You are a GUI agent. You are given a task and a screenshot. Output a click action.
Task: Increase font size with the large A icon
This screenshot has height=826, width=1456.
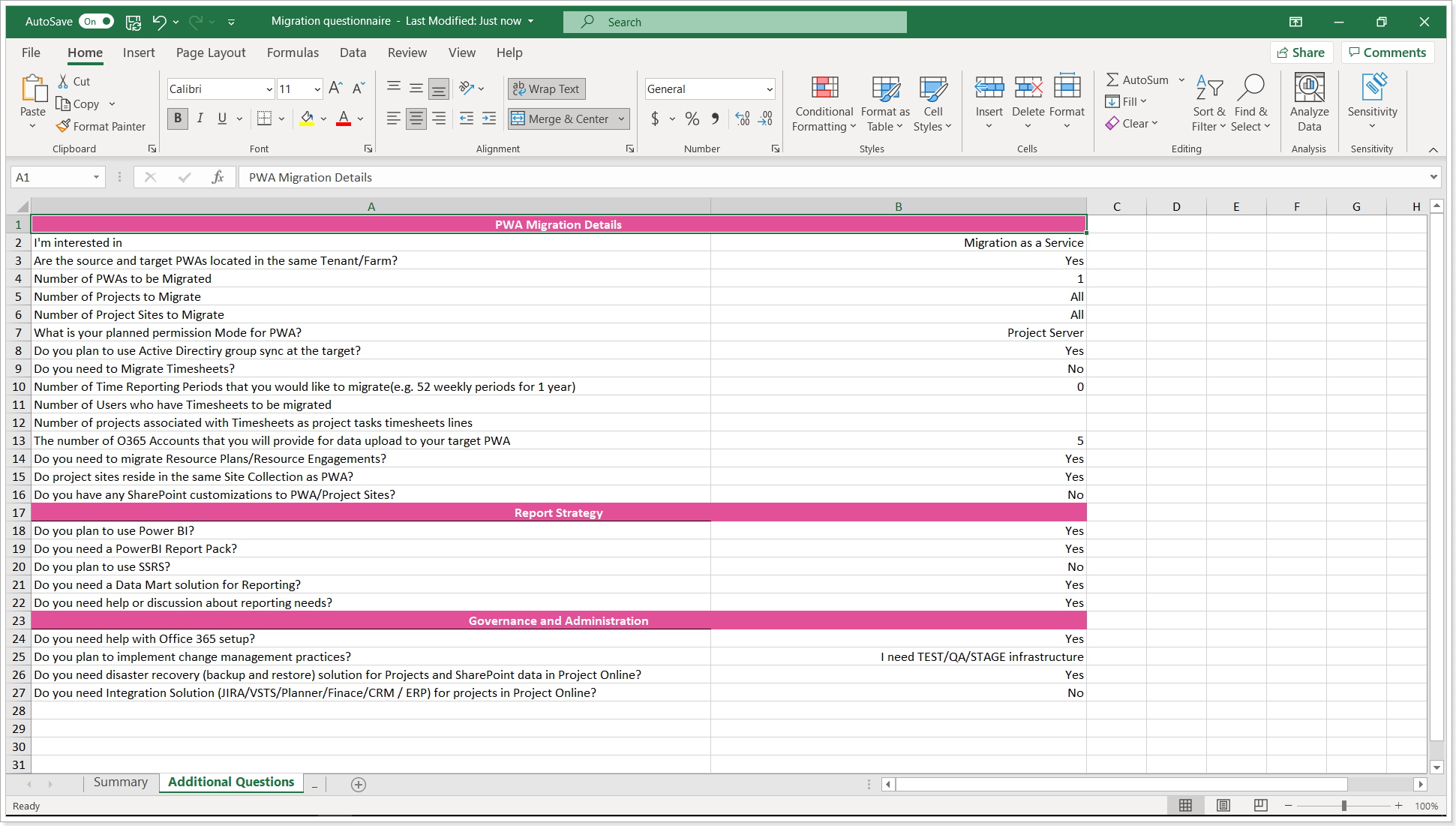pos(335,89)
